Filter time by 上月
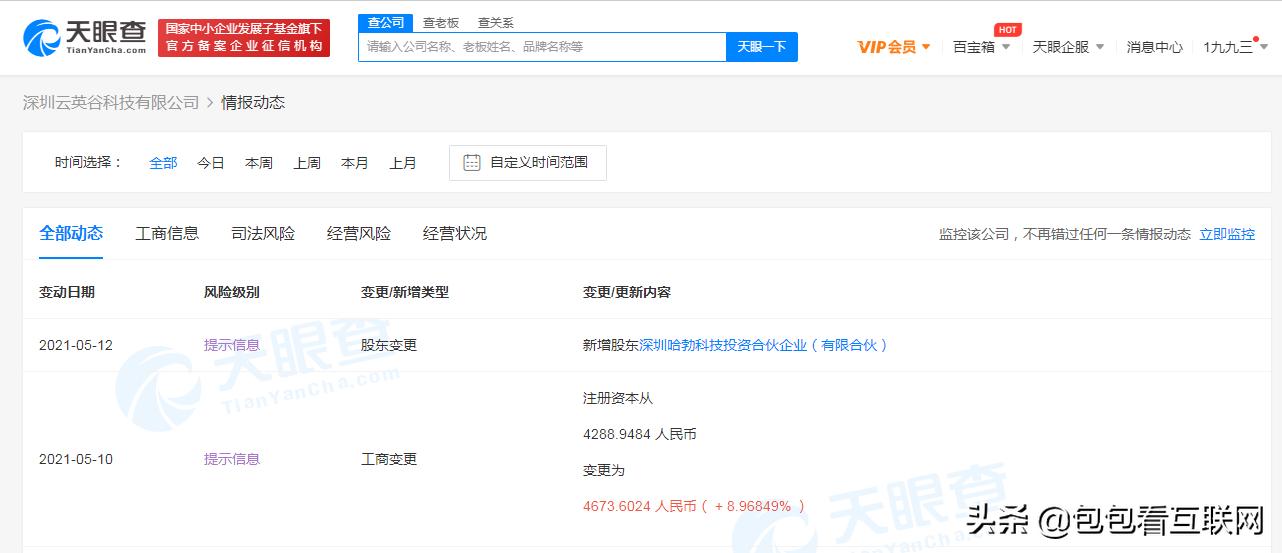Screen dimensions: 1282x553 point(403,162)
